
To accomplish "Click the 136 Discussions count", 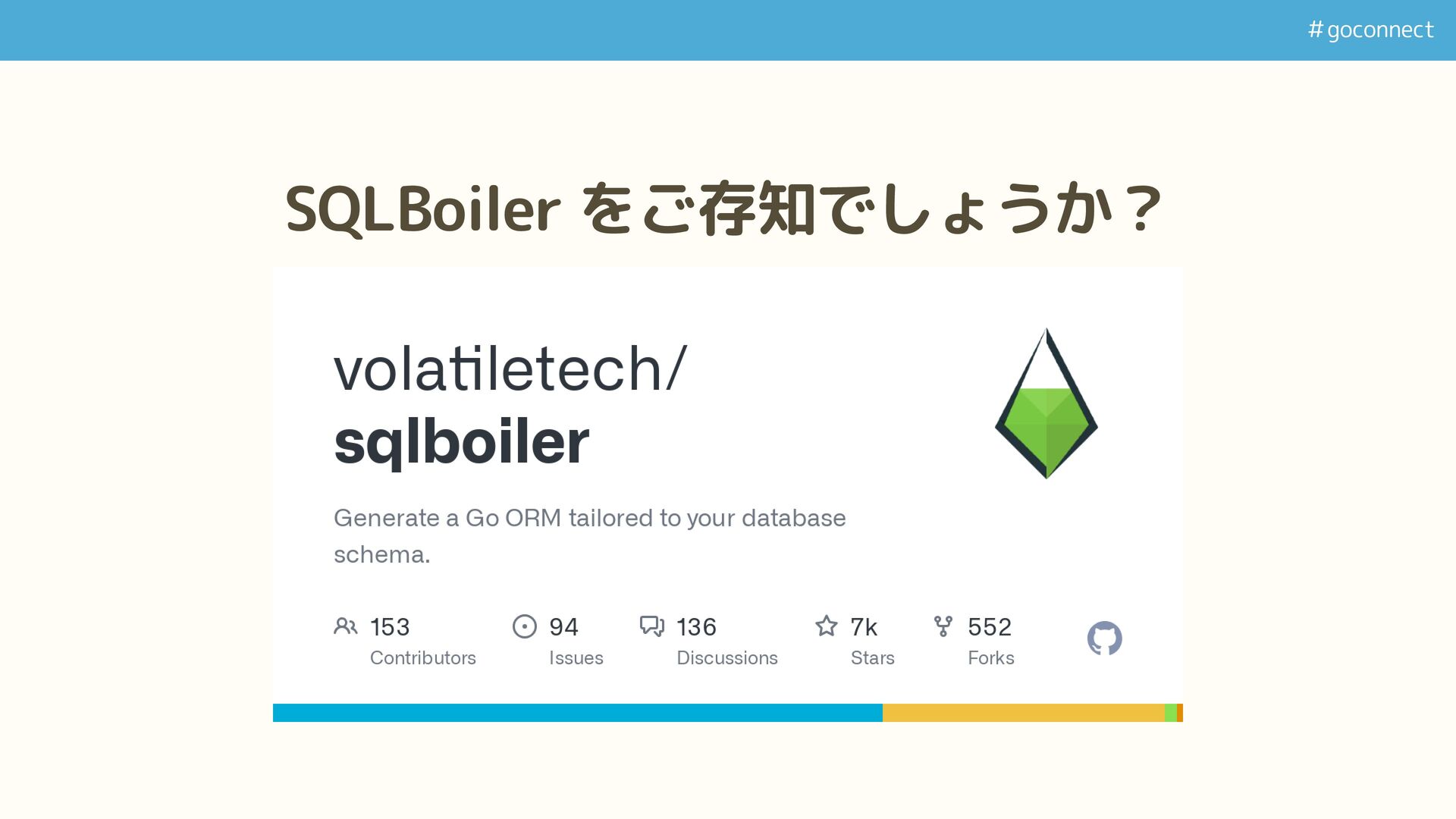I will pyautogui.click(x=696, y=627).
